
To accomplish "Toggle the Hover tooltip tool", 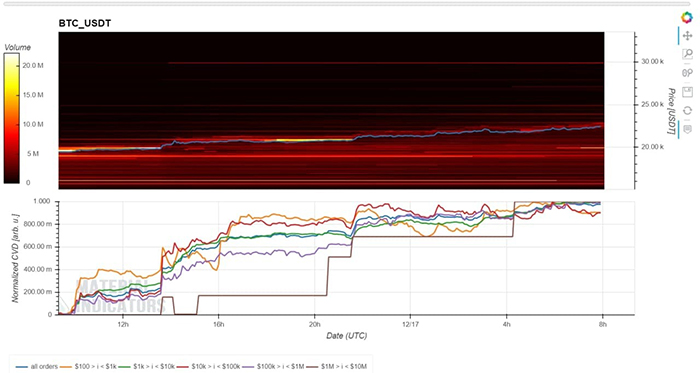I will pyautogui.click(x=687, y=129).
